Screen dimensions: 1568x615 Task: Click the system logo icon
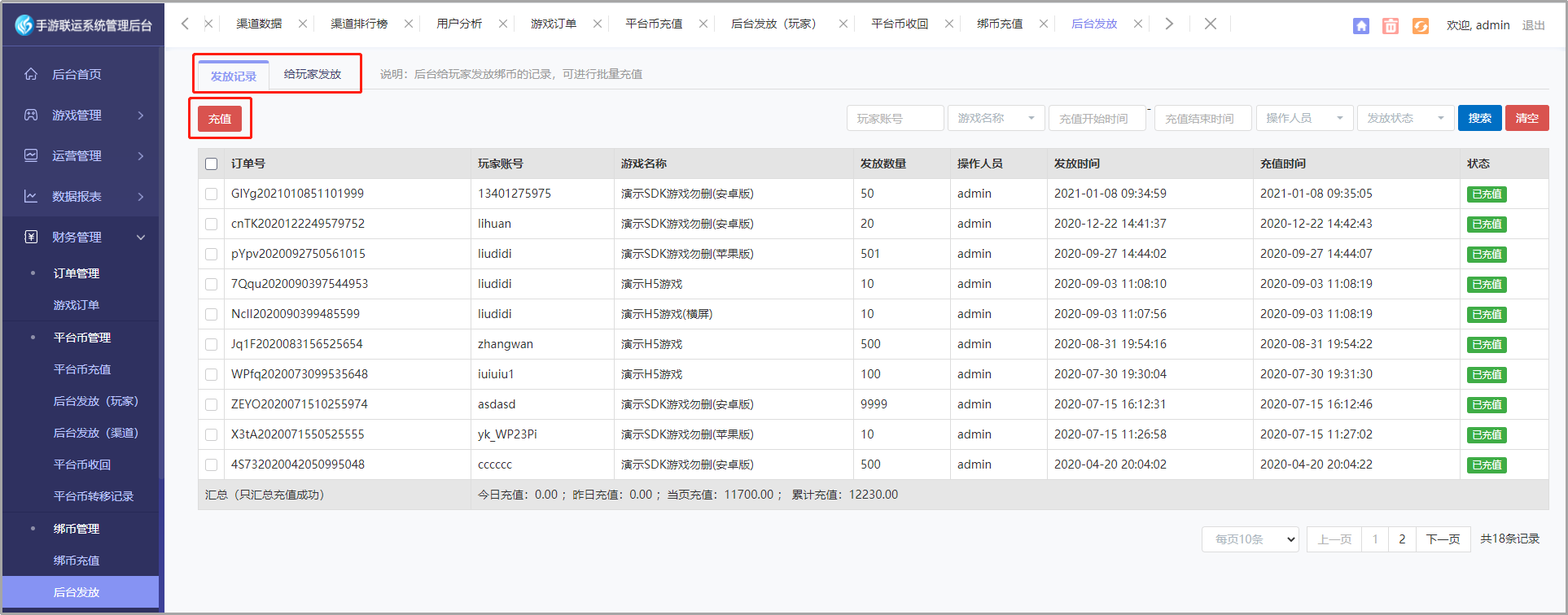point(24,25)
